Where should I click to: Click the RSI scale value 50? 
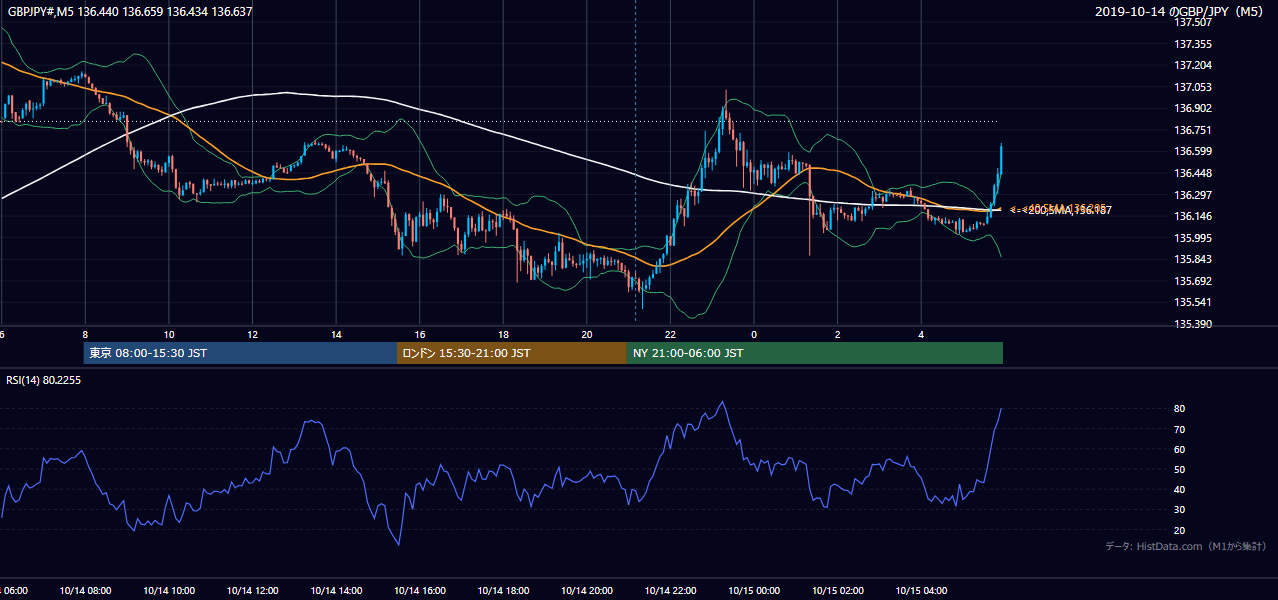1180,469
